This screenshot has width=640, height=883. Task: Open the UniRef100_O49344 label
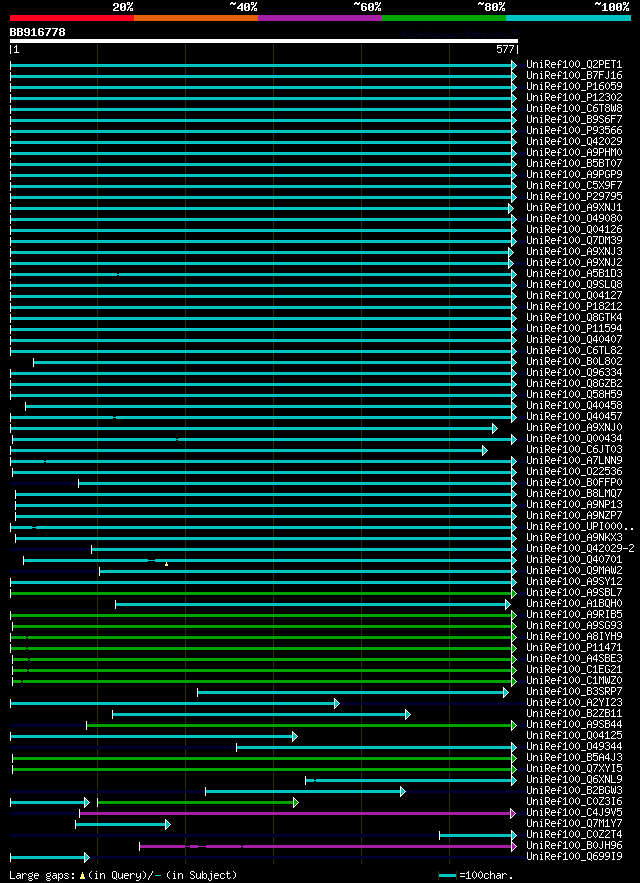[574, 747]
